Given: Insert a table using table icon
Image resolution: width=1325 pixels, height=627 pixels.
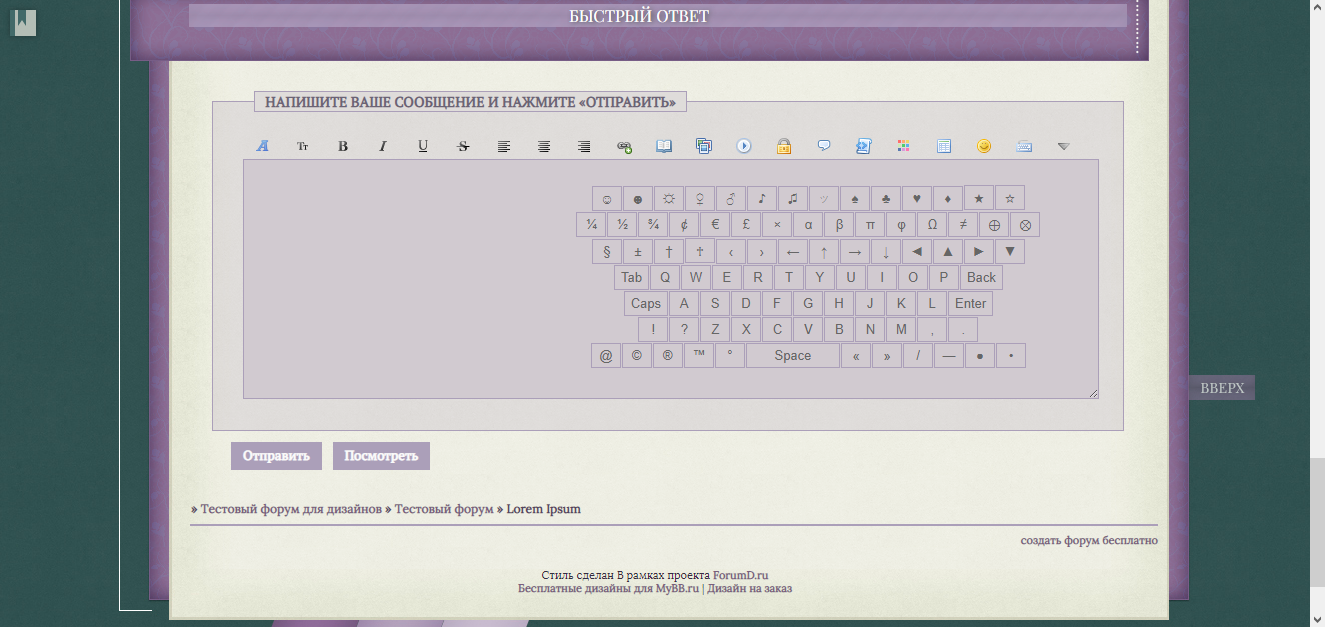Looking at the screenshot, I should click(x=944, y=146).
